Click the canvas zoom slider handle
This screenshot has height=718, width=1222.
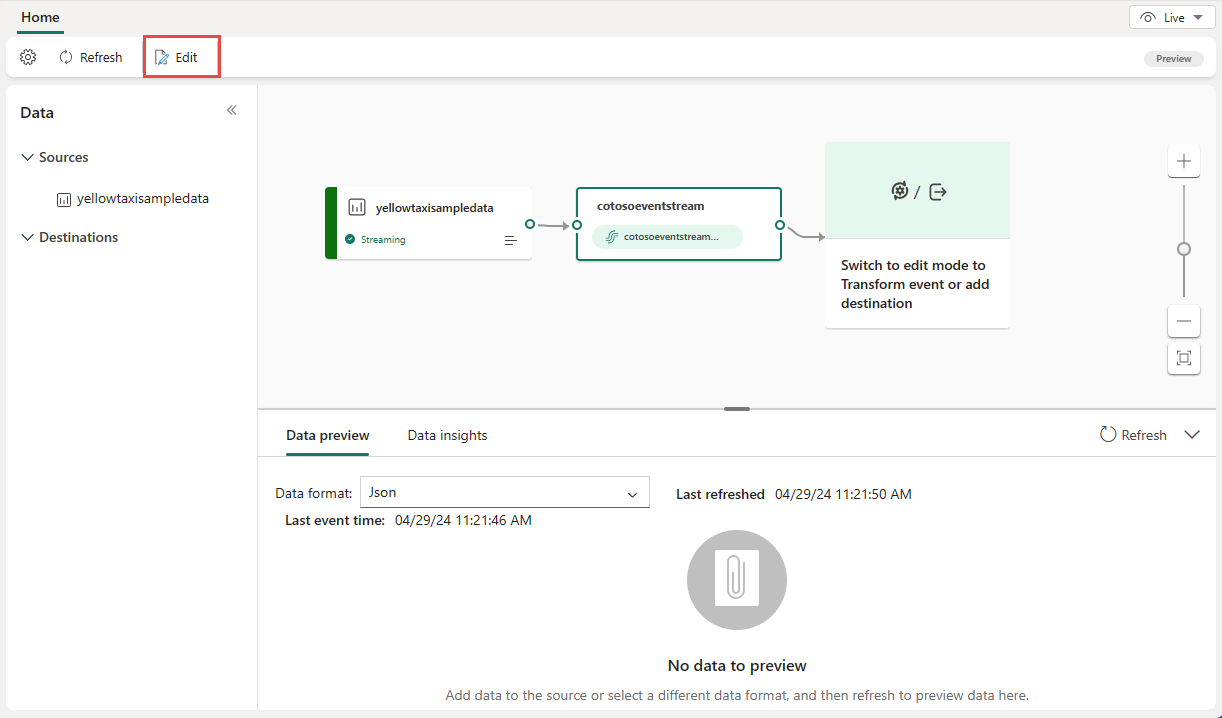click(1184, 249)
